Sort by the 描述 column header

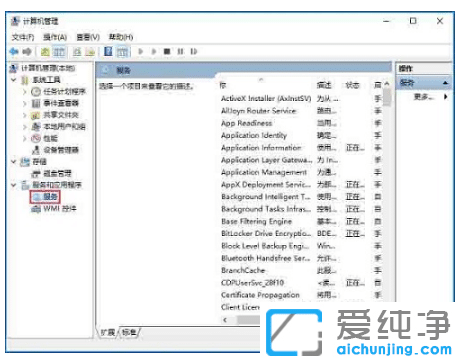(324, 85)
